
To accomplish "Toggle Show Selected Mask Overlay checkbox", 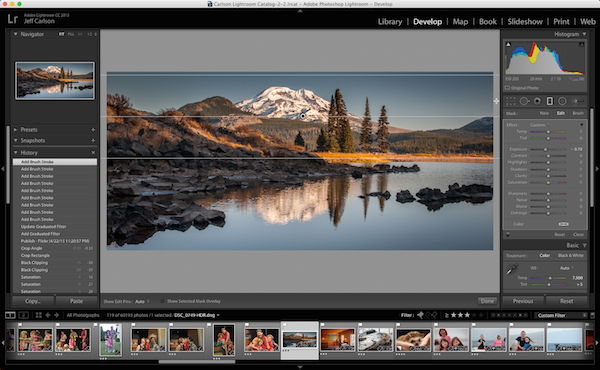I will (162, 301).
